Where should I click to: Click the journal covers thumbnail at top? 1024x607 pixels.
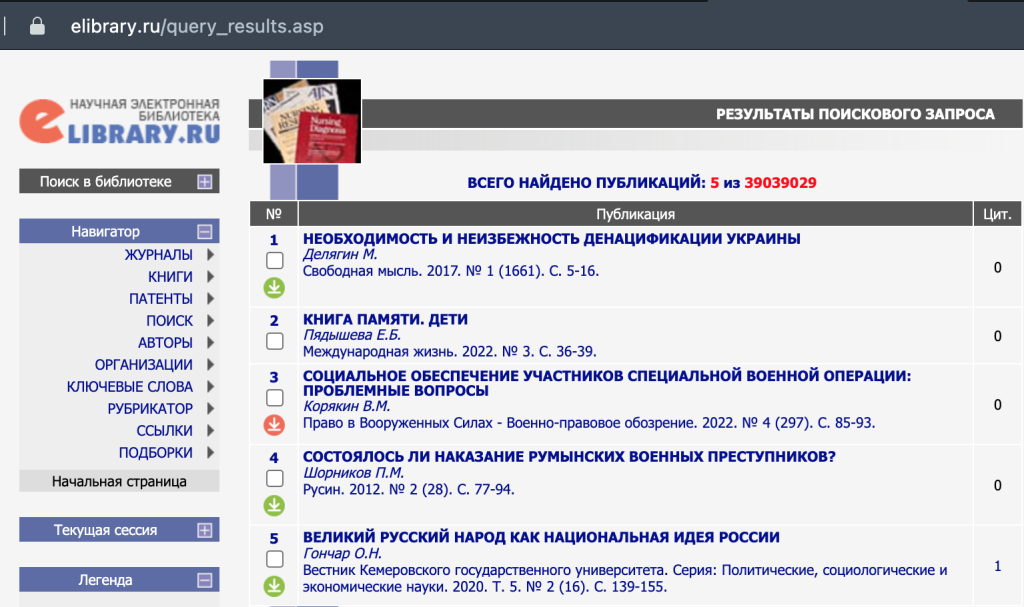[311, 123]
